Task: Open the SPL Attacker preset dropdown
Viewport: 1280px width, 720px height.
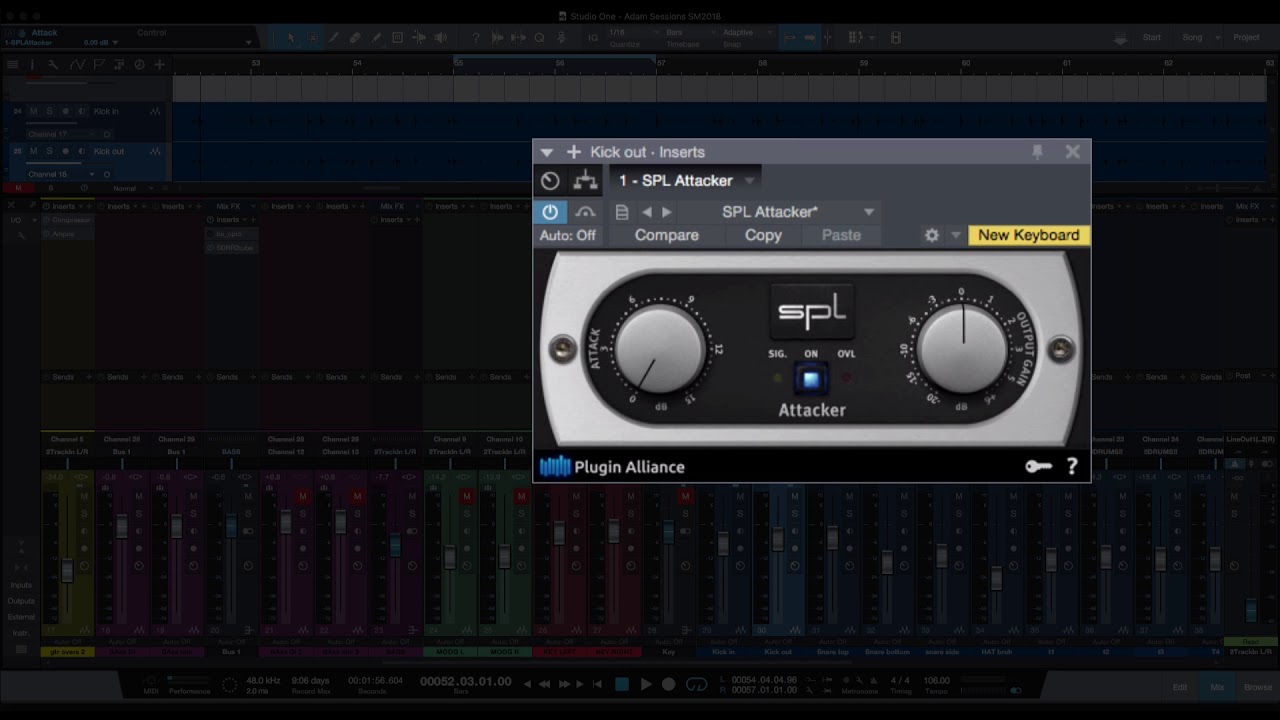Action: click(x=868, y=212)
